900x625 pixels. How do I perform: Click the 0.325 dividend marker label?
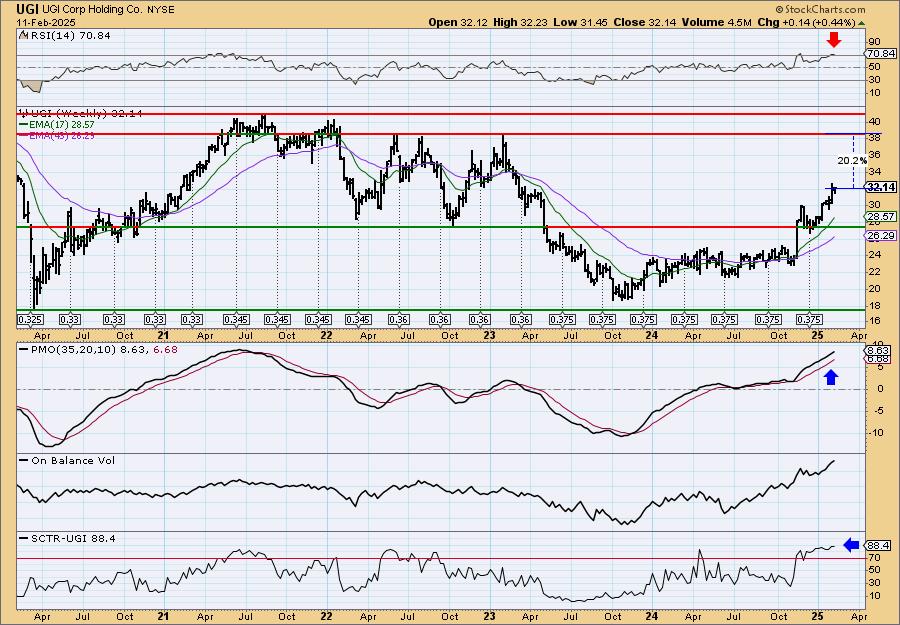(x=30, y=319)
